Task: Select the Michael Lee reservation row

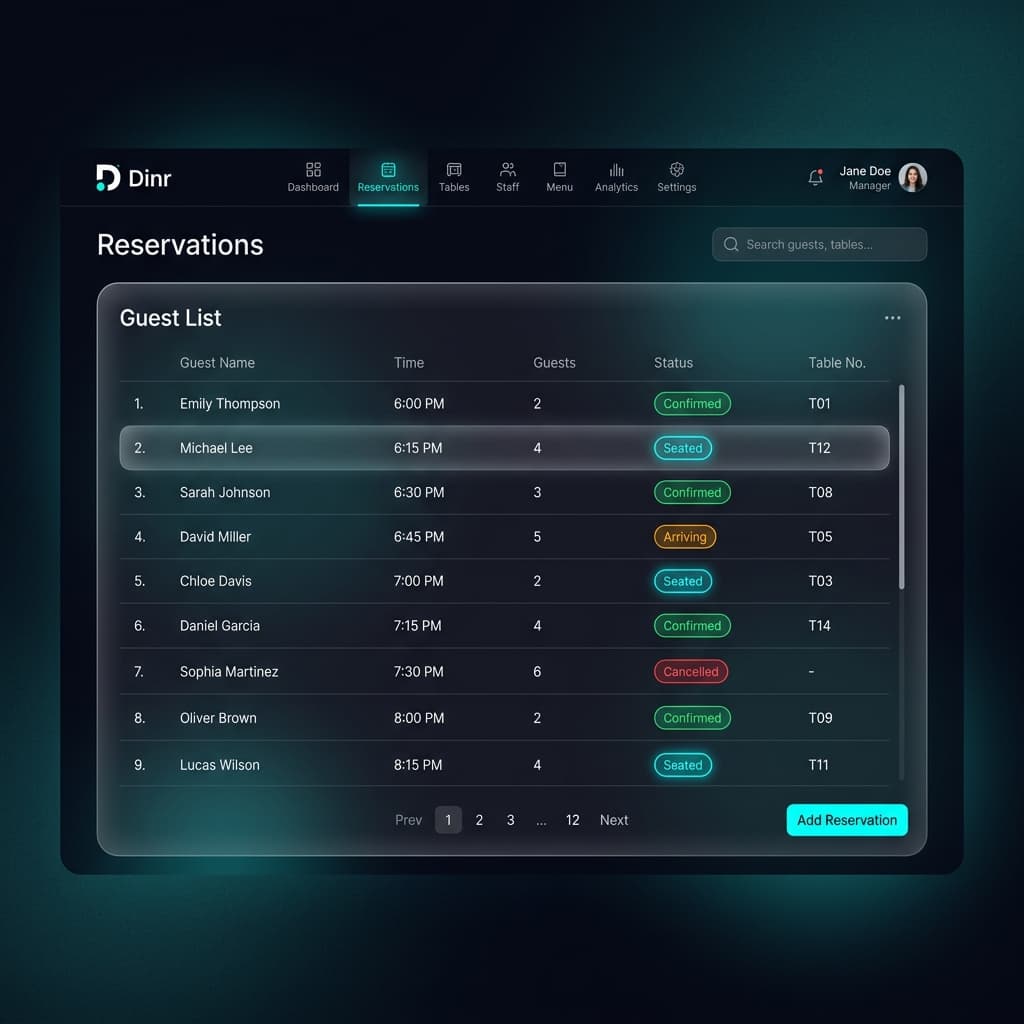Action: click(504, 448)
